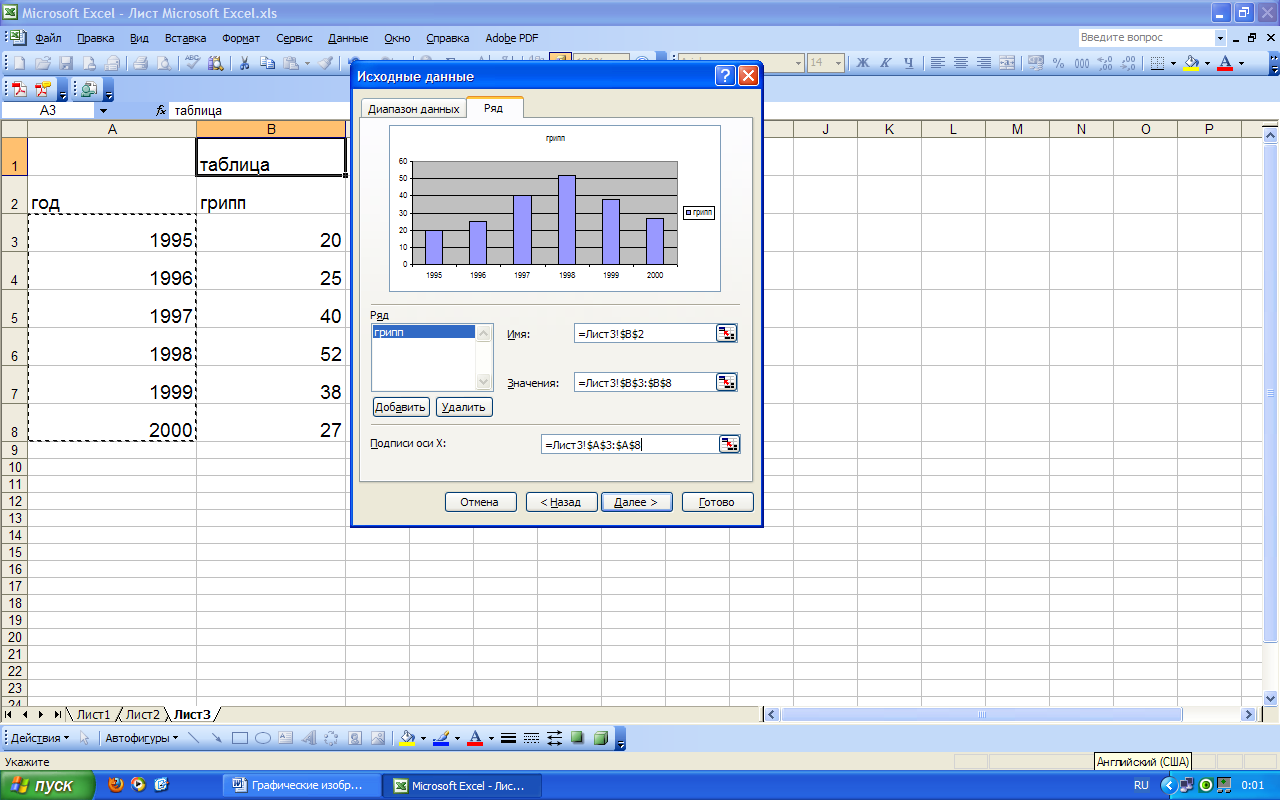Click the Thousands separator (000) icon
Image resolution: width=1280 pixels, height=800 pixels.
[x=1082, y=63]
